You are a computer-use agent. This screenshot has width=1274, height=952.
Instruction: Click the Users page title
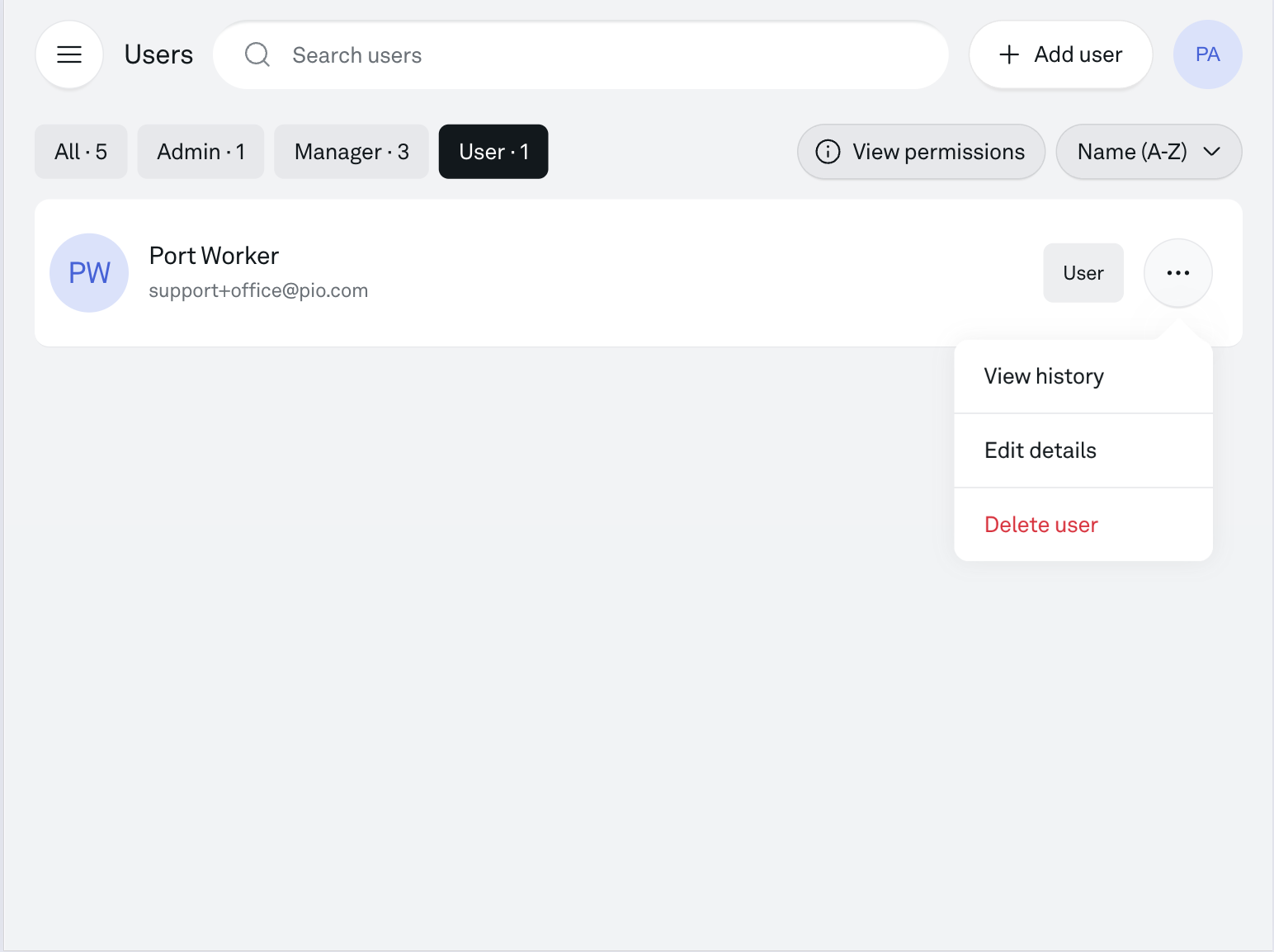[x=158, y=54]
